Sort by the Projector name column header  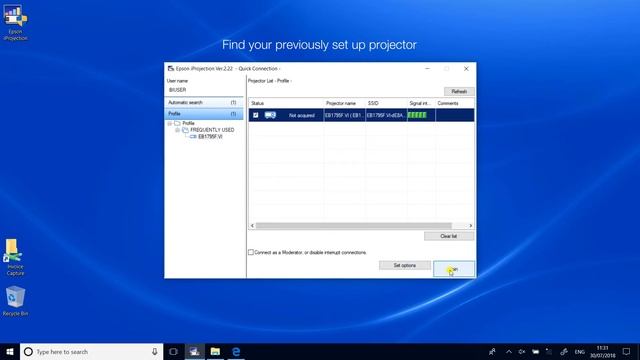(344, 103)
